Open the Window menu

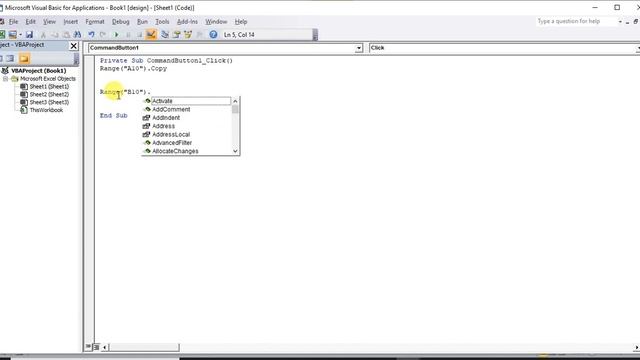(216, 22)
